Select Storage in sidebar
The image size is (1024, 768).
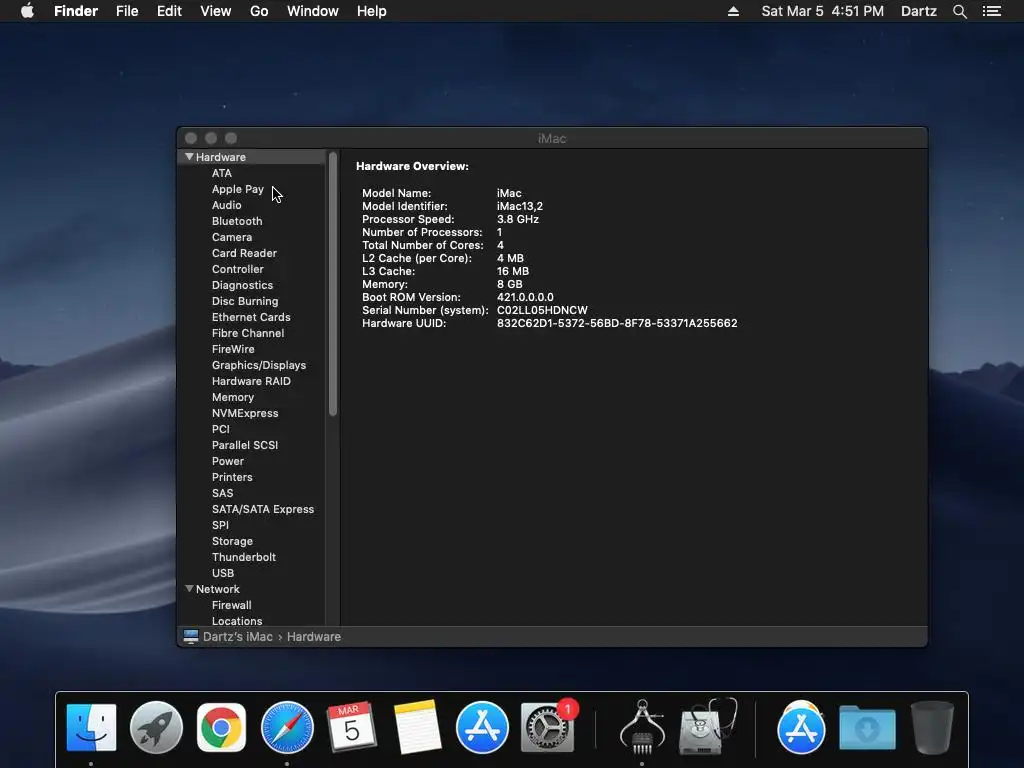click(x=232, y=541)
